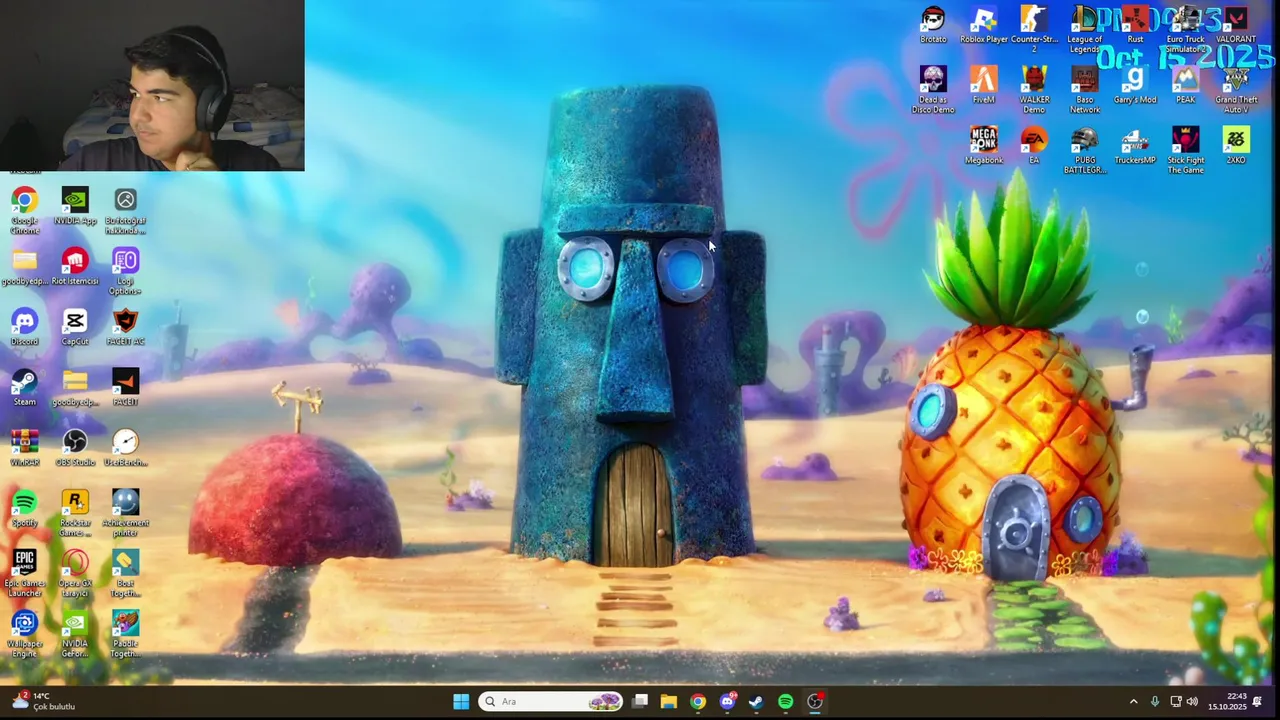The height and width of the screenshot is (720, 1280).
Task: Open network settings from the system tray
Action: pyautogui.click(x=1176, y=701)
